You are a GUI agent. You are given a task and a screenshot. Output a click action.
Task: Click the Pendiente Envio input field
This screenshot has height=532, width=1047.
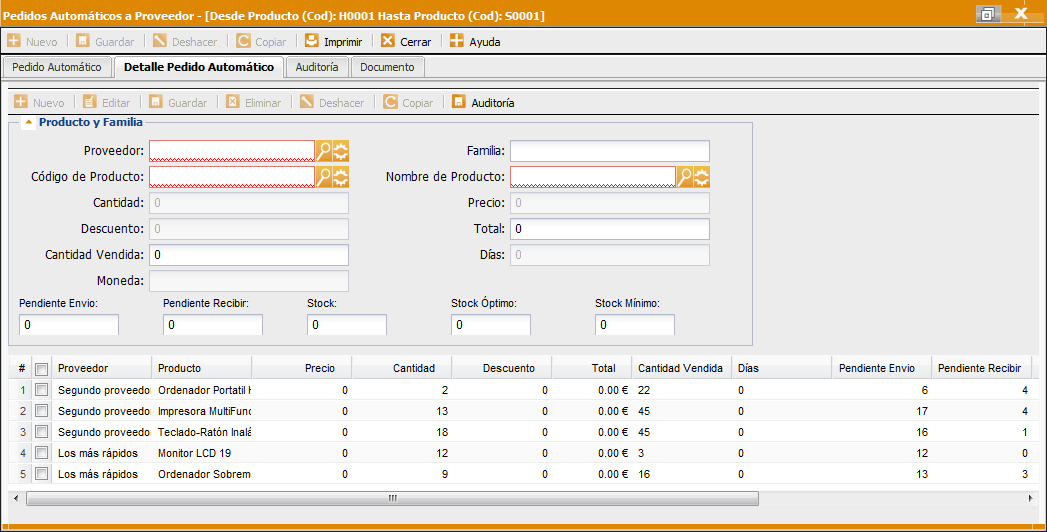click(x=69, y=324)
